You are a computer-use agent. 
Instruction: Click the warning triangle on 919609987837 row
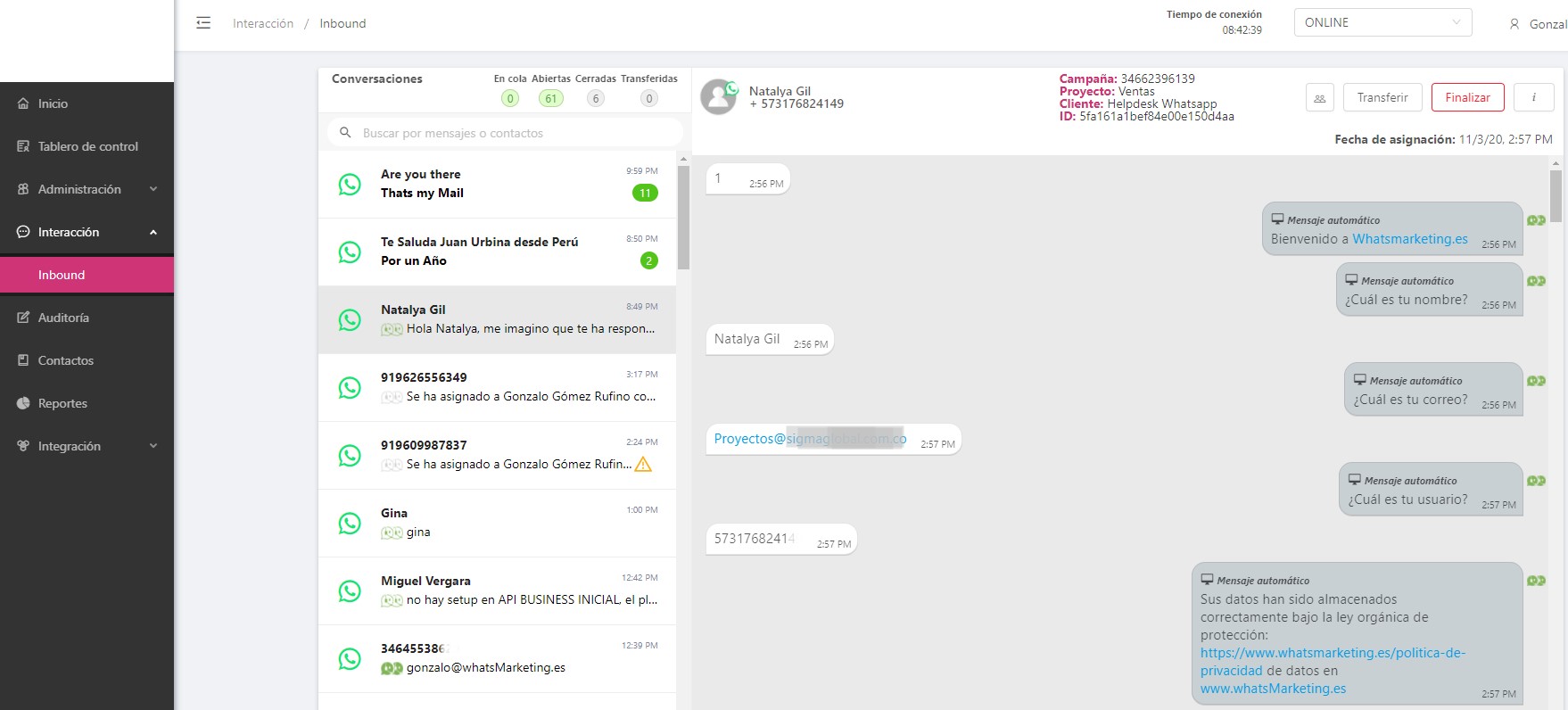pos(643,464)
